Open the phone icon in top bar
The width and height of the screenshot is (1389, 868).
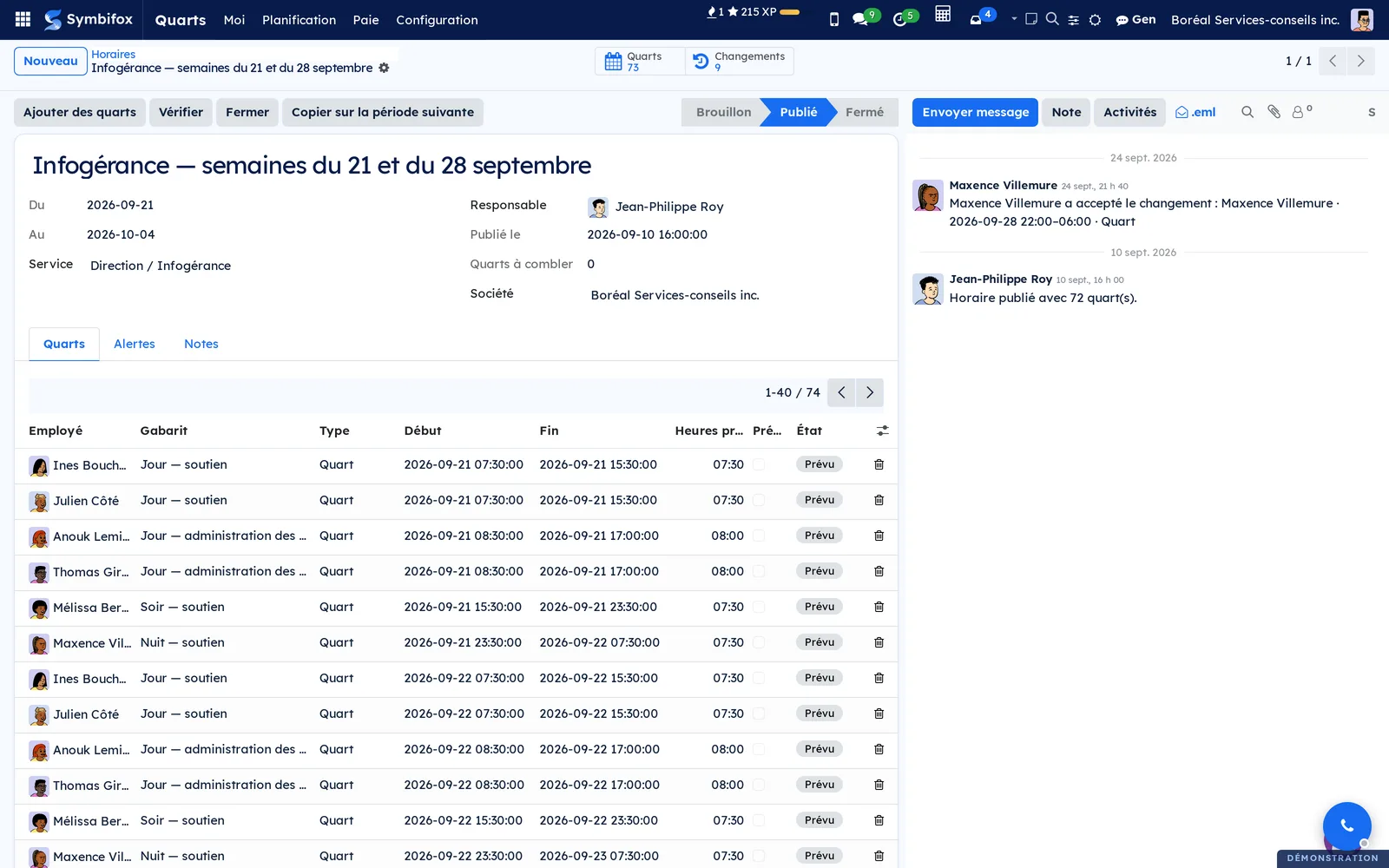(834, 19)
